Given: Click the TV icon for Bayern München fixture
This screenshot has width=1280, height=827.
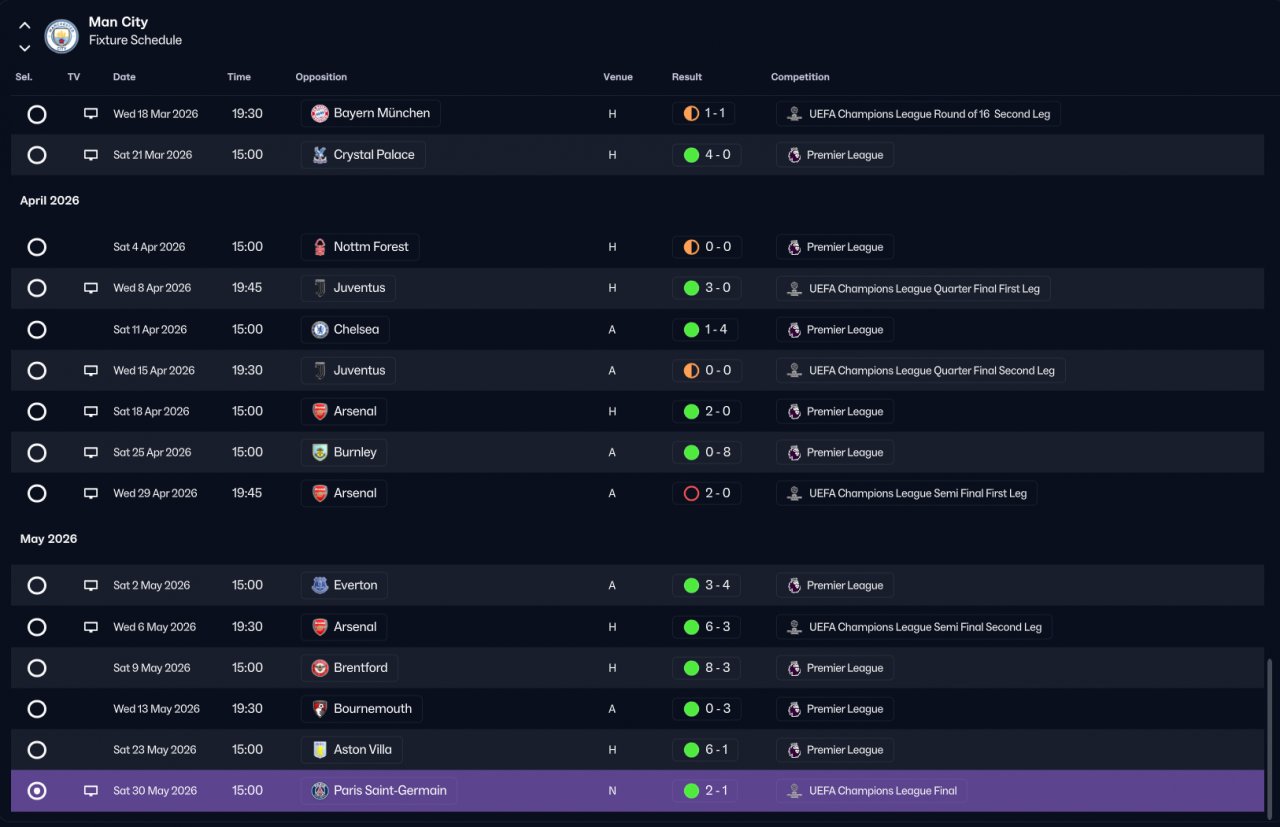Looking at the screenshot, I should [91, 114].
